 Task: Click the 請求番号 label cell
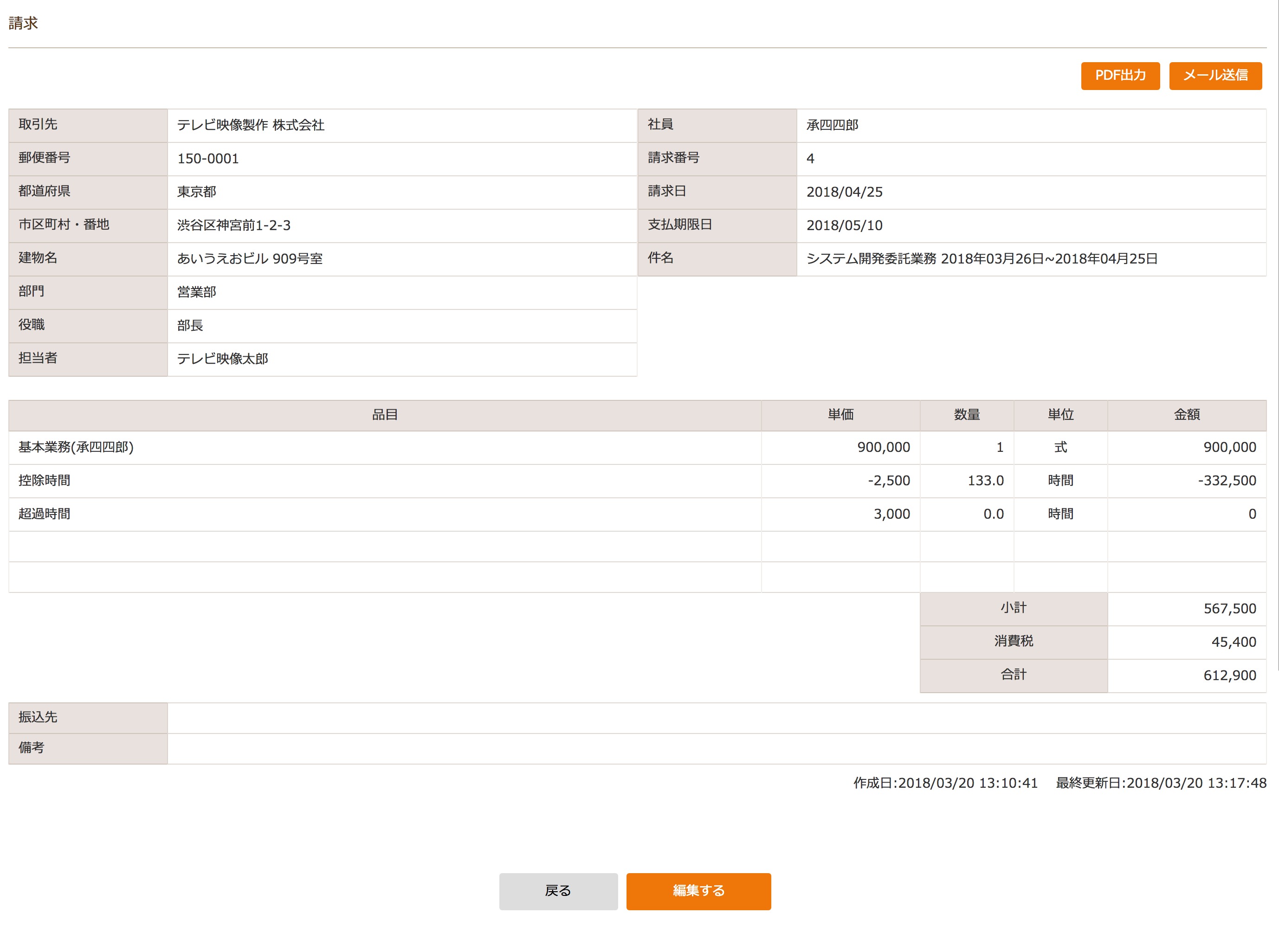coord(717,159)
